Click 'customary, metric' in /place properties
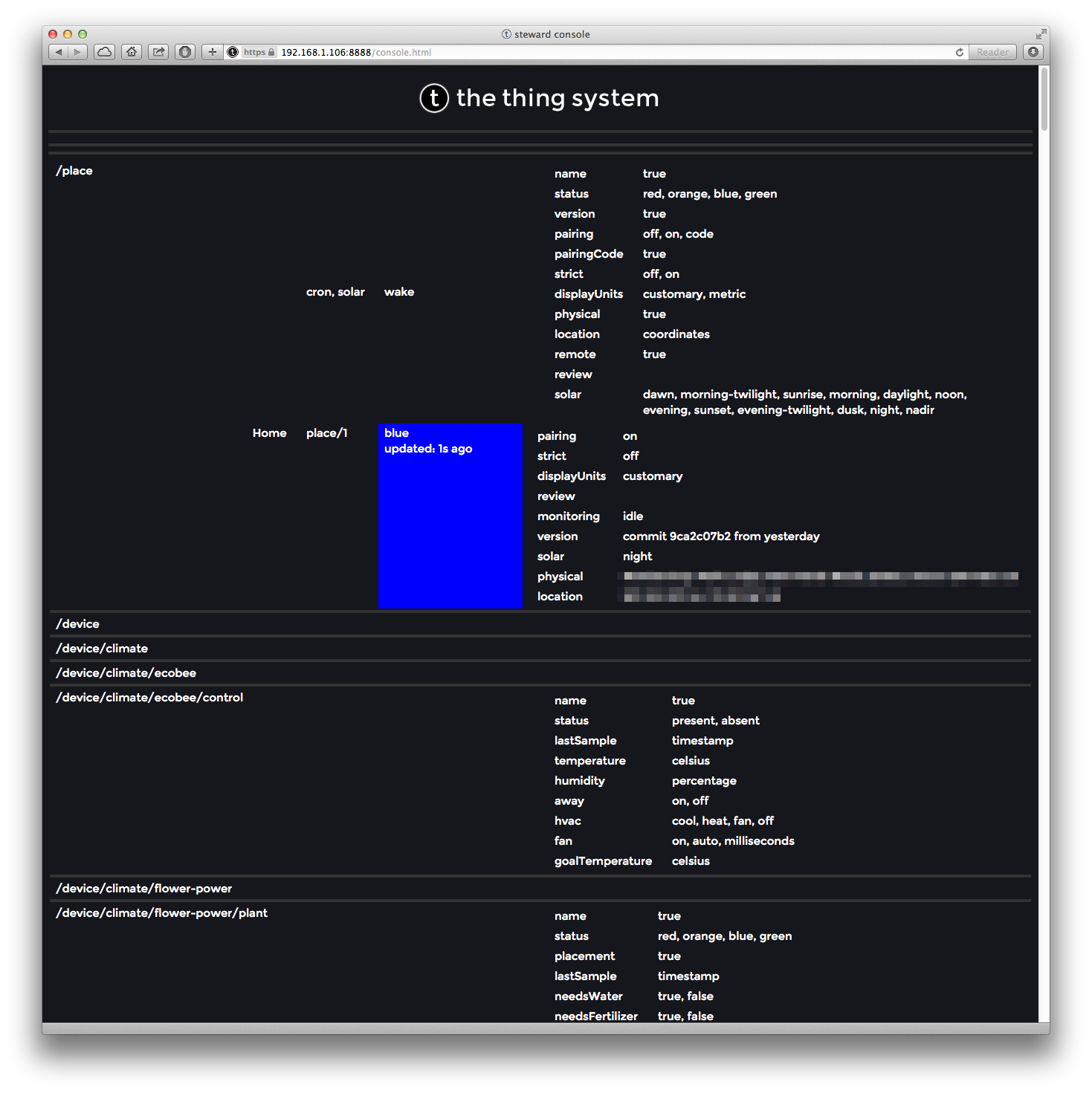Viewport: 1092px width, 1093px height. 694,294
